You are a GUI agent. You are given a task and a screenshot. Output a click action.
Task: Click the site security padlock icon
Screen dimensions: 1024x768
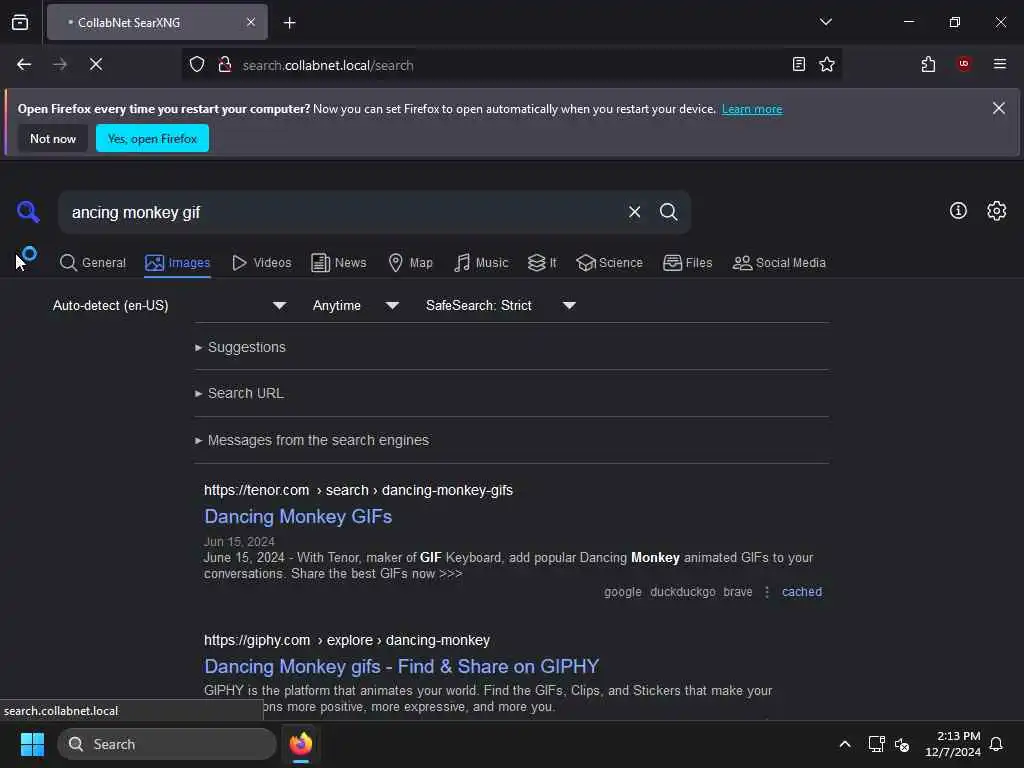pyautogui.click(x=225, y=64)
